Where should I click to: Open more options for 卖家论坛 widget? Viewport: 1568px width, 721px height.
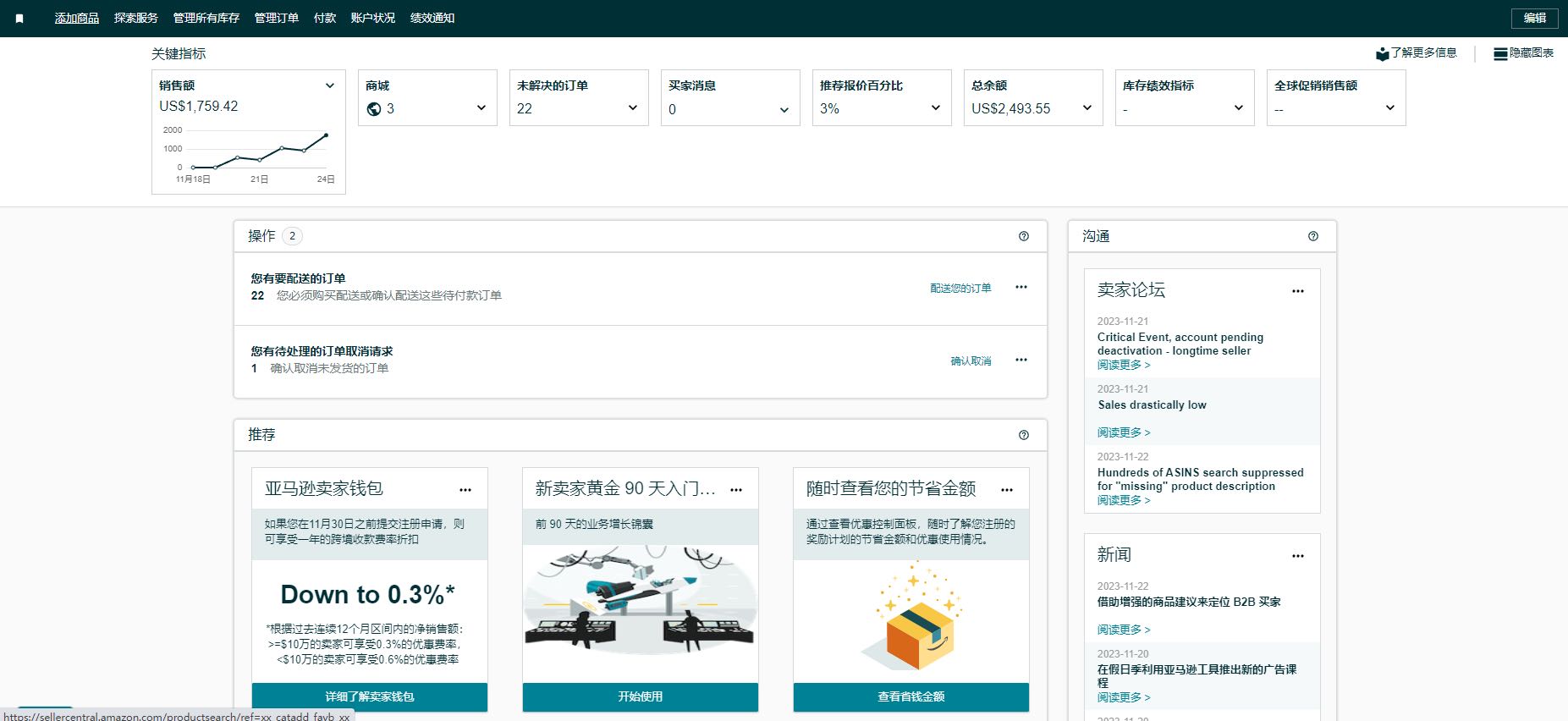1298,291
